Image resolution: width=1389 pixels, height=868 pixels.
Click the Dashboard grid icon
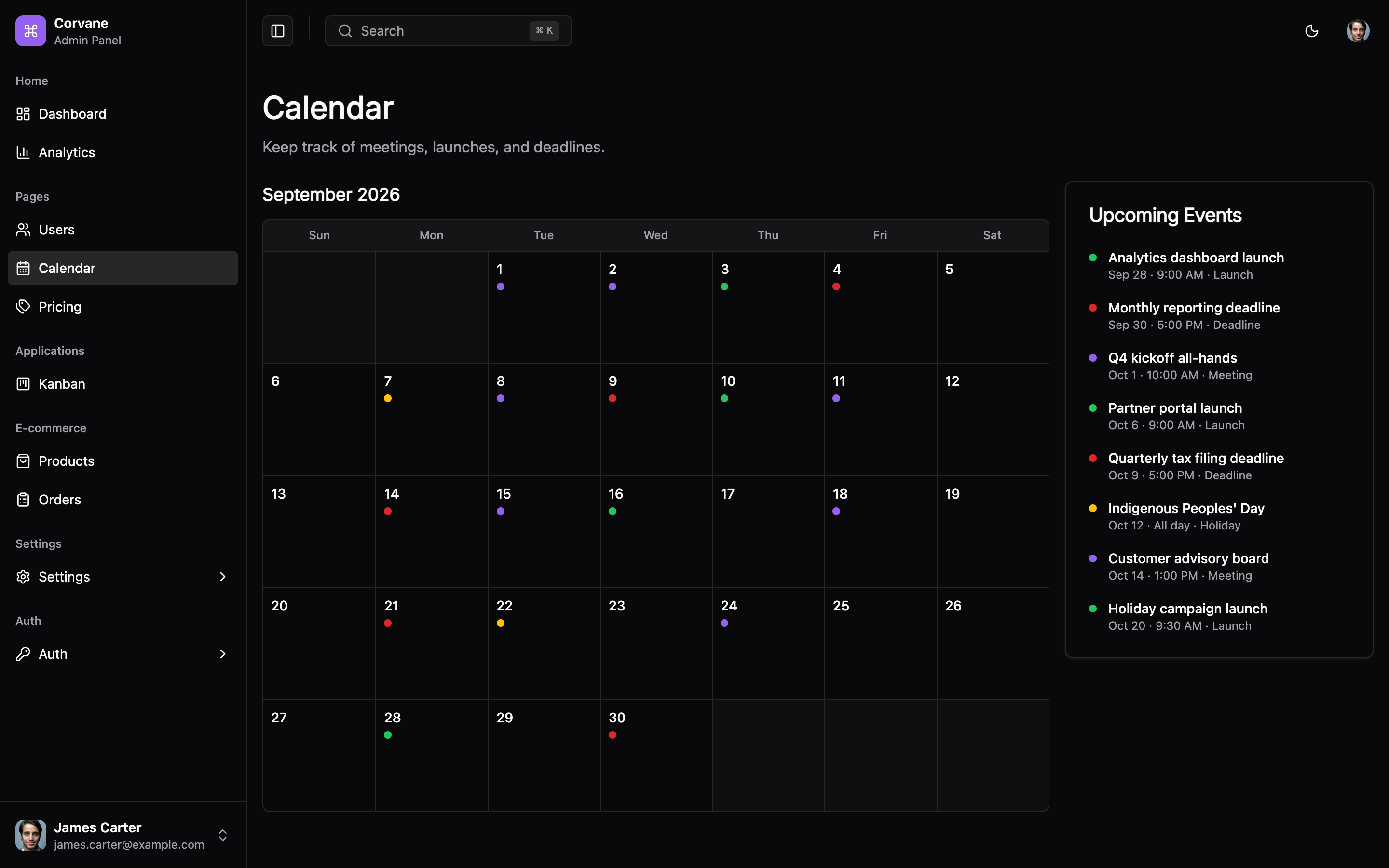[23, 114]
